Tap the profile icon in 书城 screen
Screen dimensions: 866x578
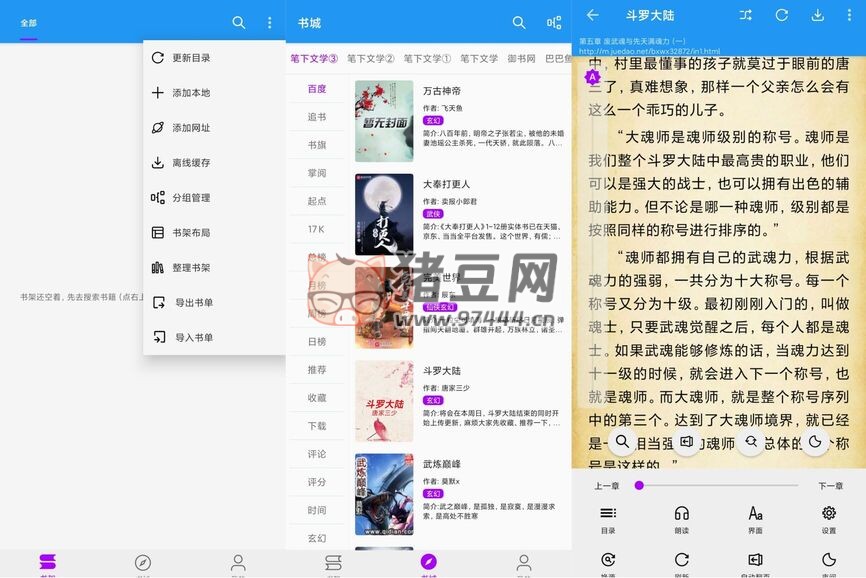524,563
